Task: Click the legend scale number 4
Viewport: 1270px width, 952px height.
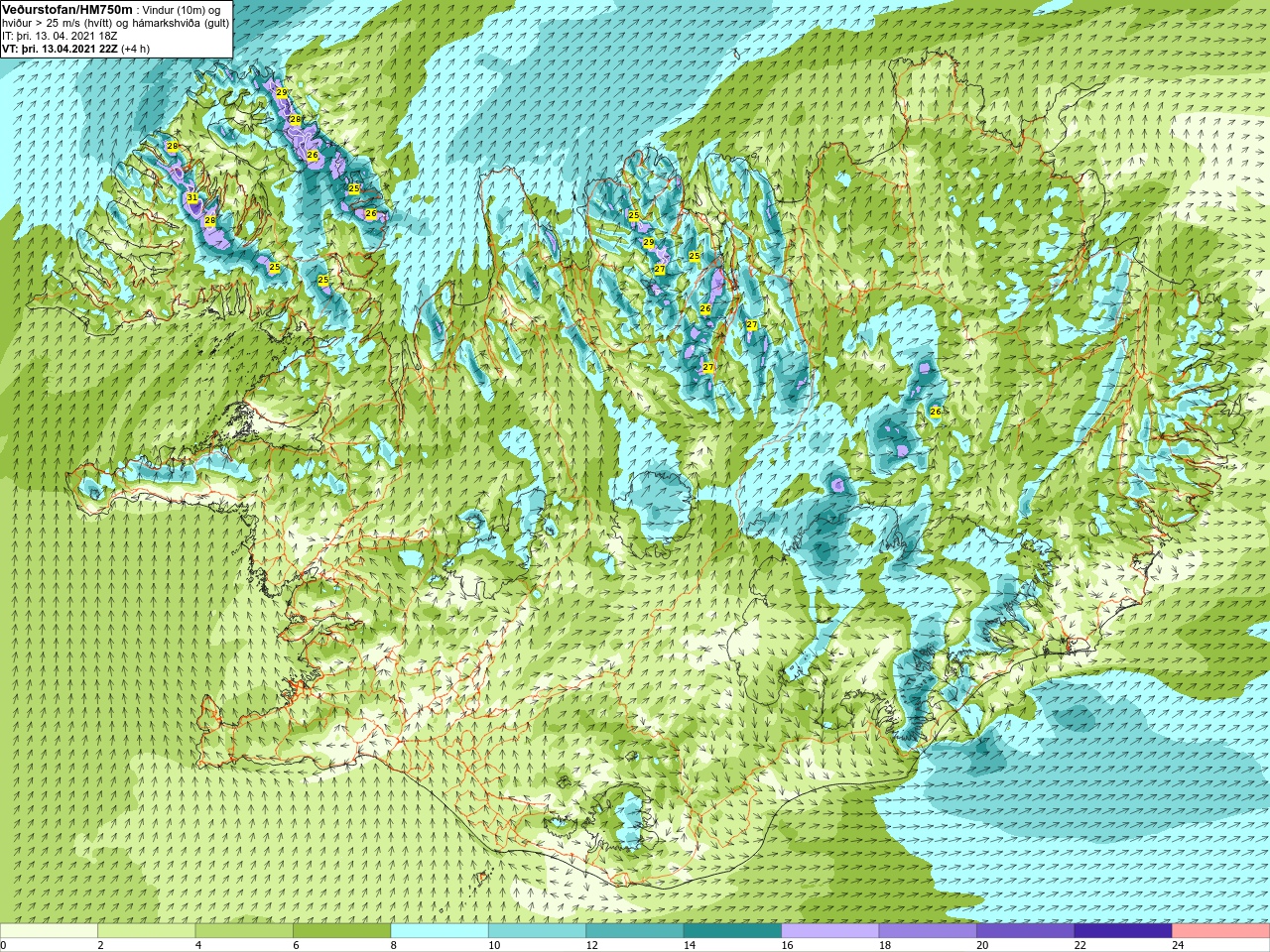Action: [x=198, y=945]
